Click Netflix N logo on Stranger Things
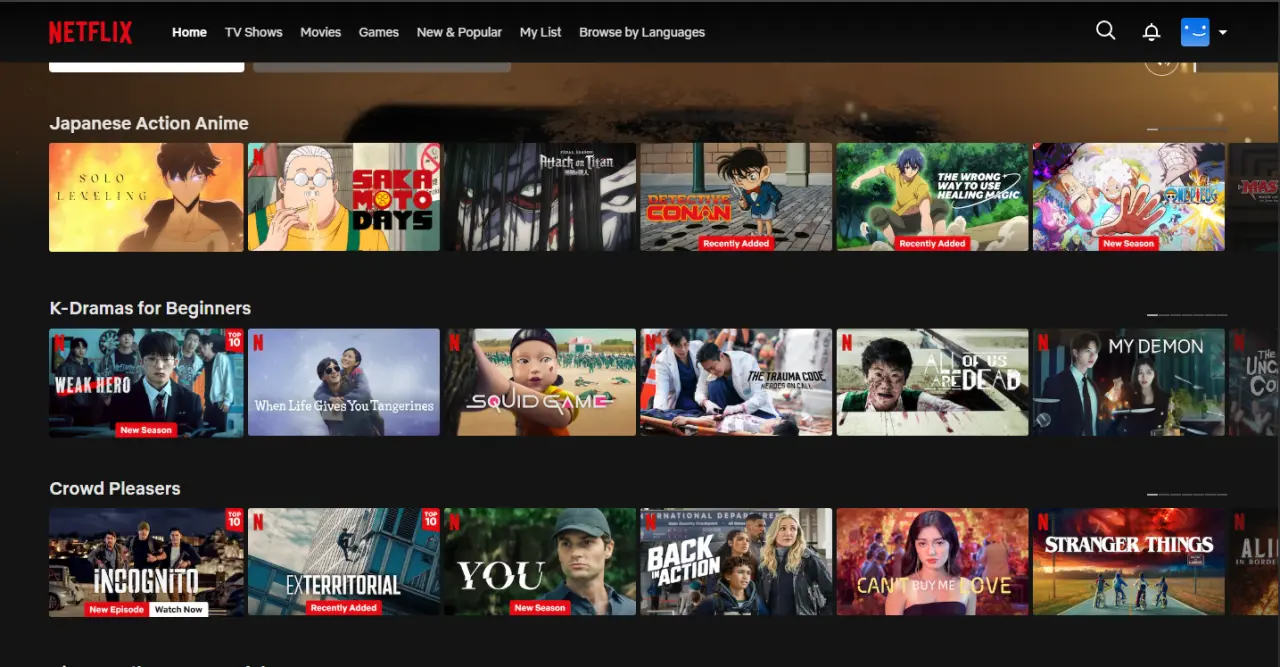Image resolution: width=1280 pixels, height=667 pixels. point(1043,522)
